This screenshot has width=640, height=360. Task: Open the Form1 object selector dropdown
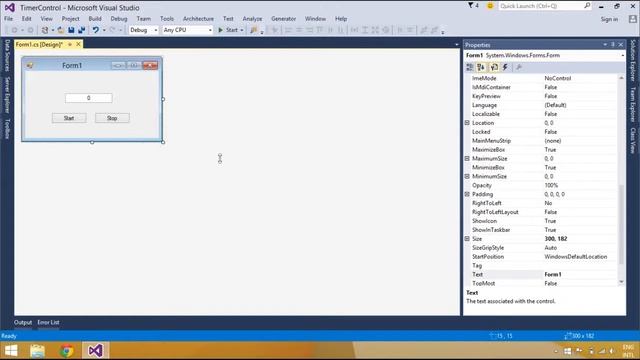623,56
